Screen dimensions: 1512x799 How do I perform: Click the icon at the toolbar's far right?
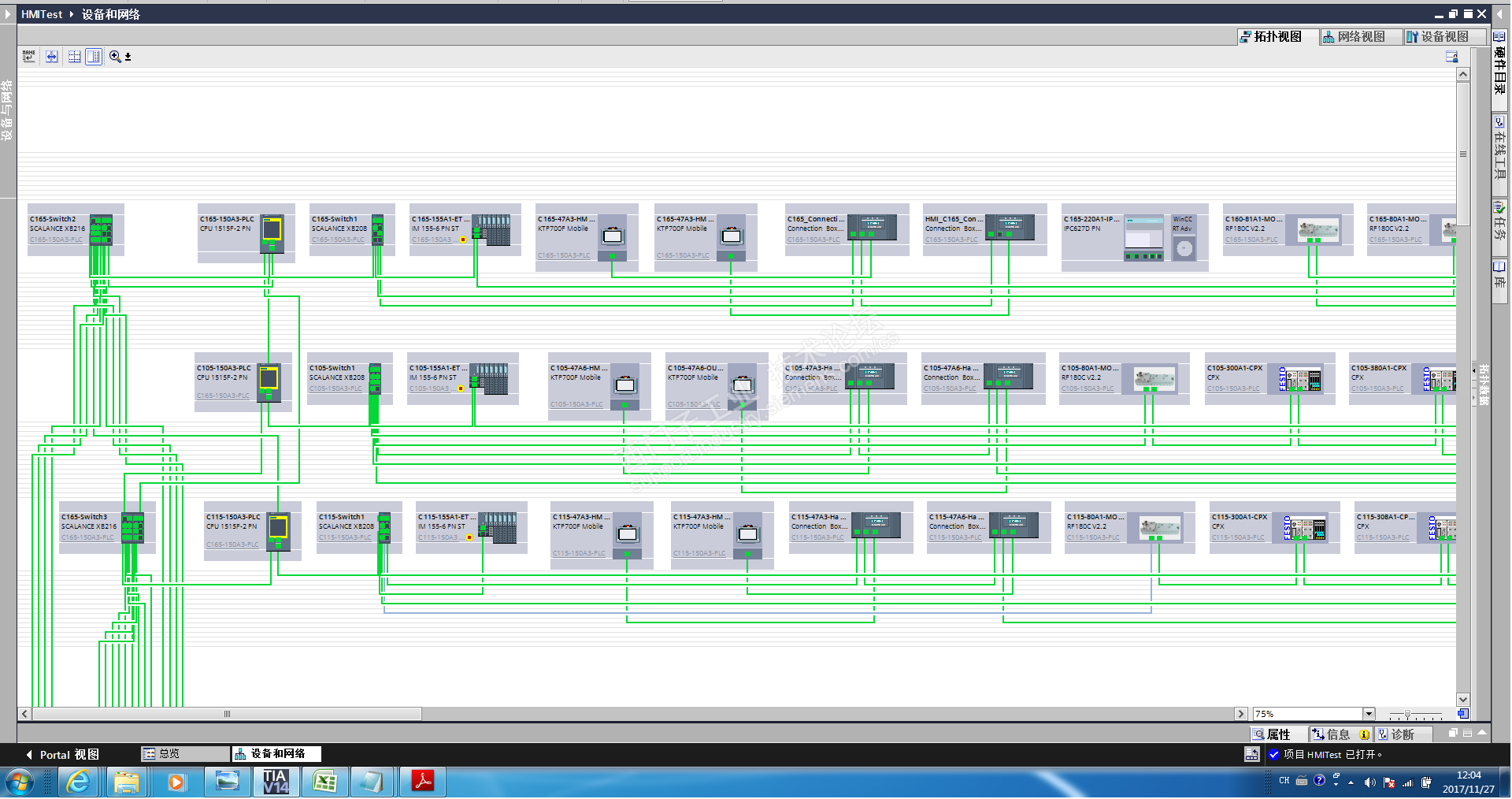[1452, 57]
